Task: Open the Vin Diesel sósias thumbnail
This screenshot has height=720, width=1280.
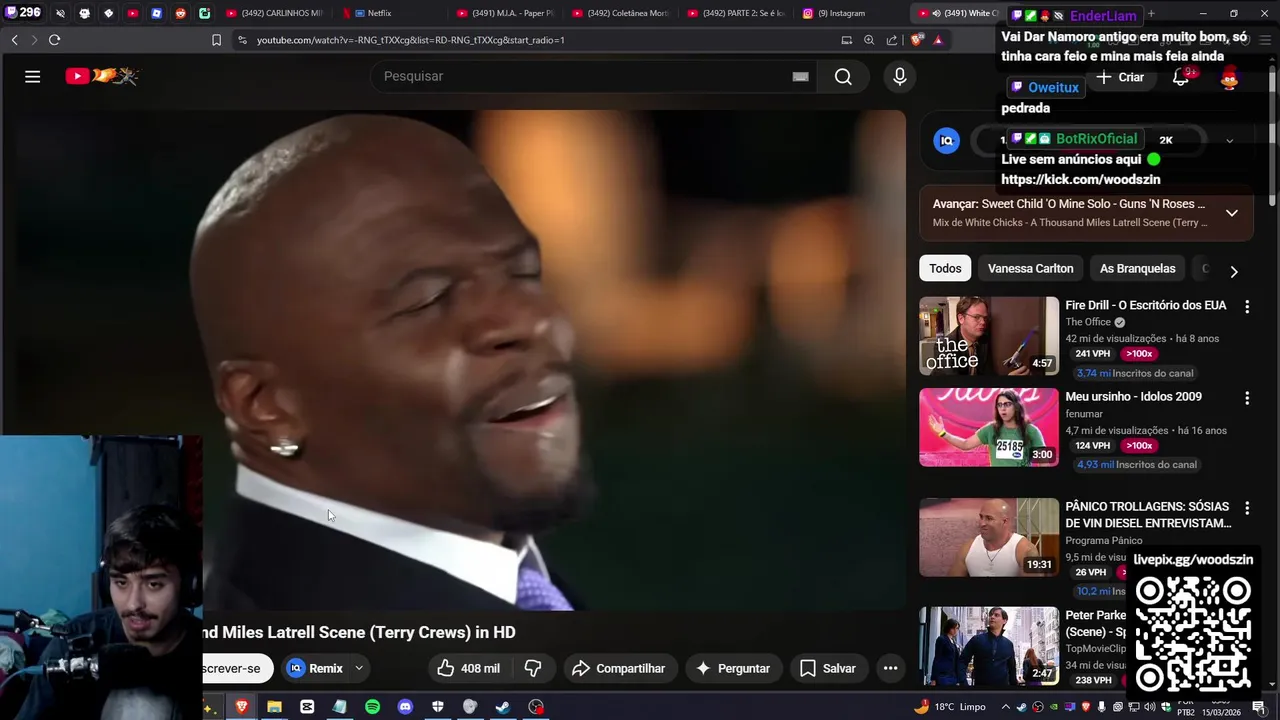Action: [x=988, y=537]
